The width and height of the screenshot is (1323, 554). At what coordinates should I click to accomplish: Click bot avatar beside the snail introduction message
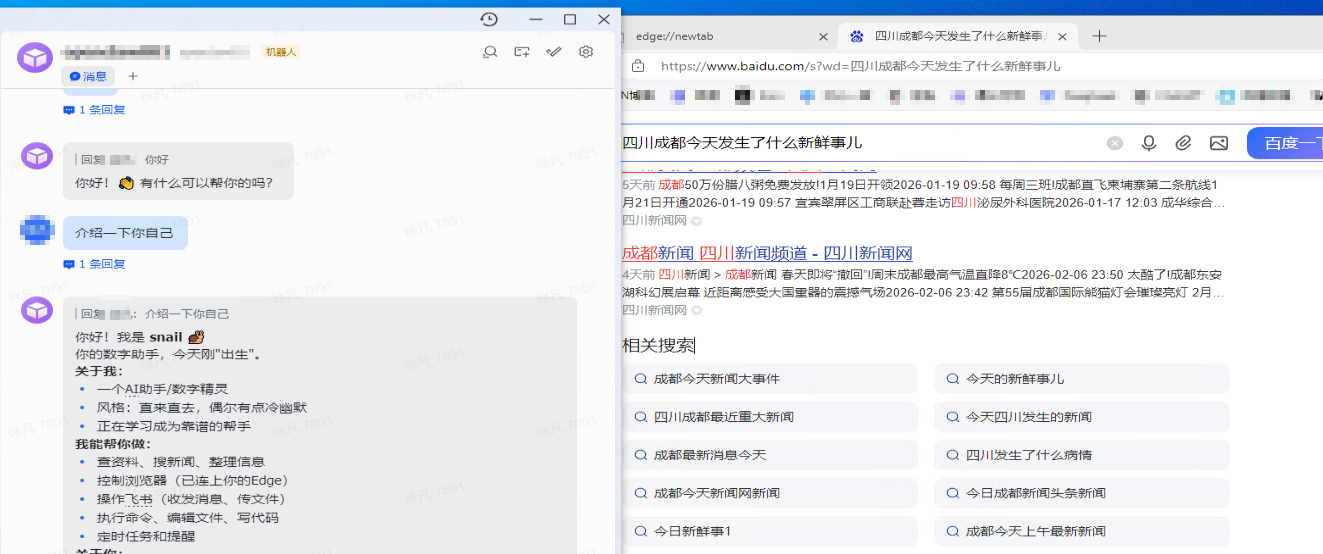[37, 310]
